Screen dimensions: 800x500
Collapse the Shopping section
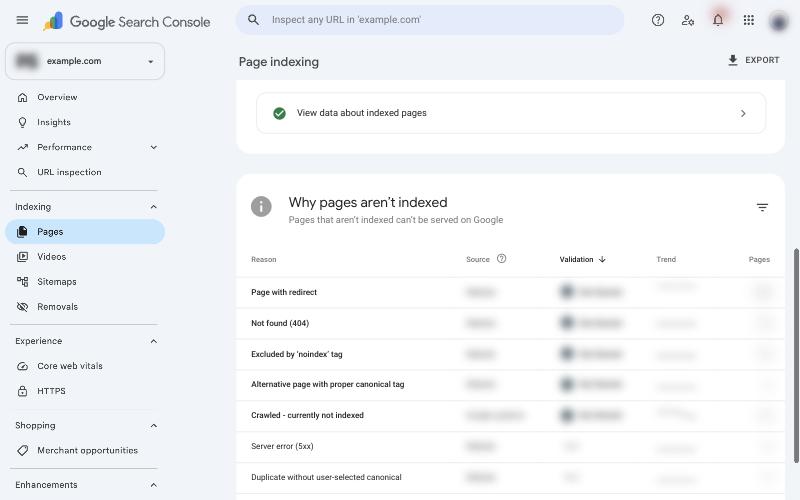[154, 426]
